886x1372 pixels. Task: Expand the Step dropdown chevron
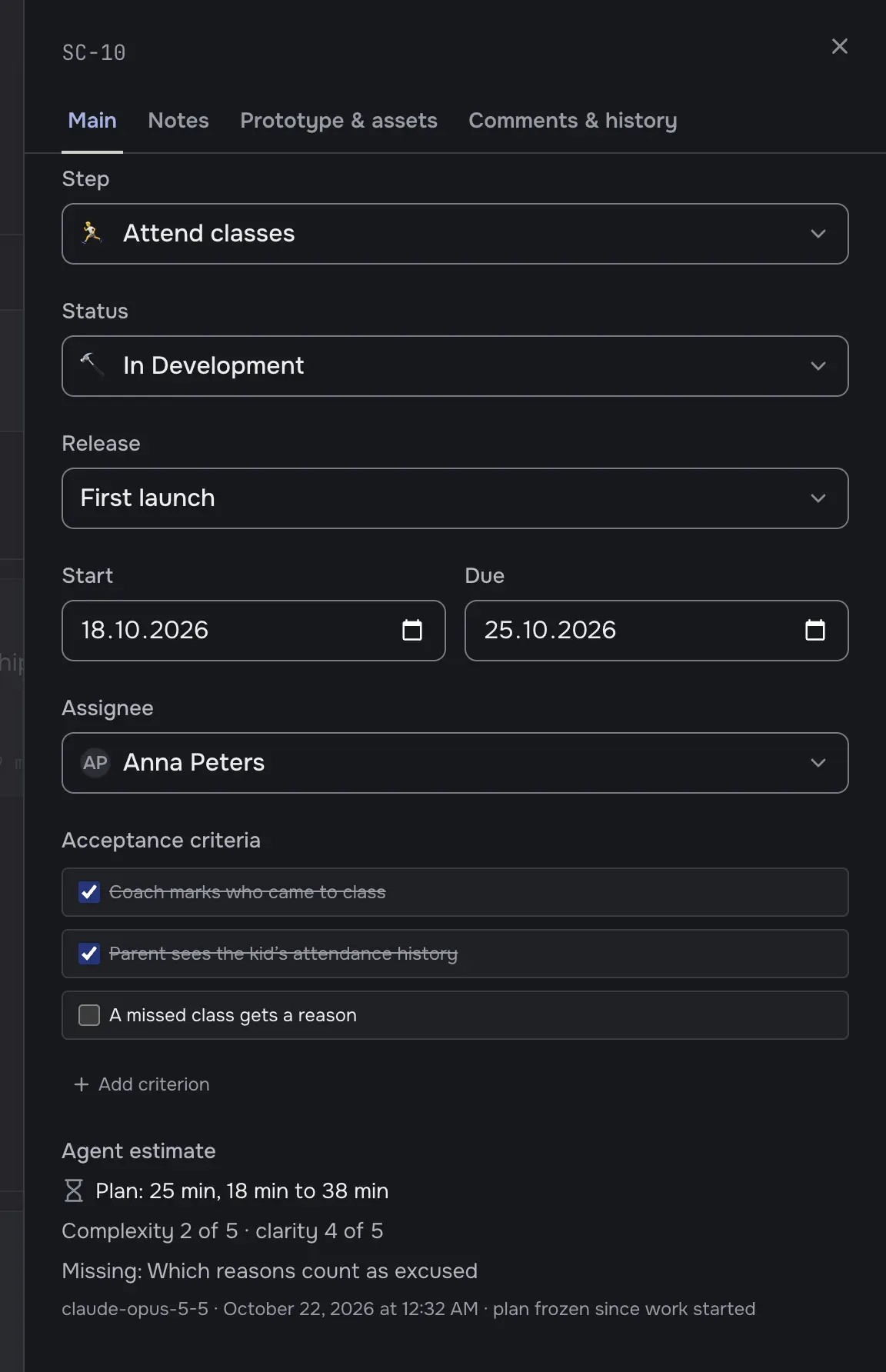(818, 234)
